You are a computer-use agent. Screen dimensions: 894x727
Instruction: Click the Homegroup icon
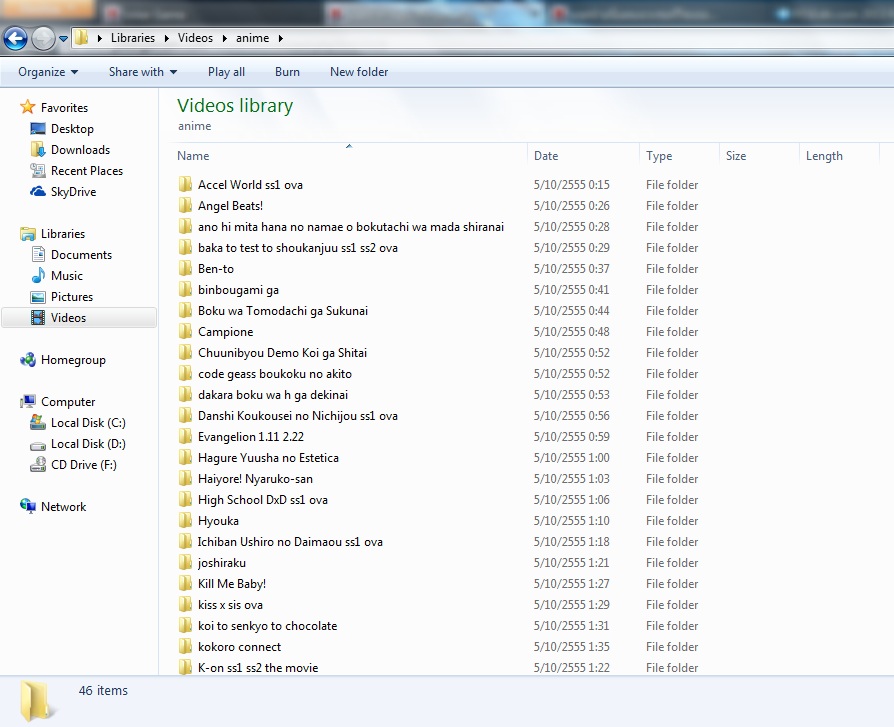pos(28,360)
